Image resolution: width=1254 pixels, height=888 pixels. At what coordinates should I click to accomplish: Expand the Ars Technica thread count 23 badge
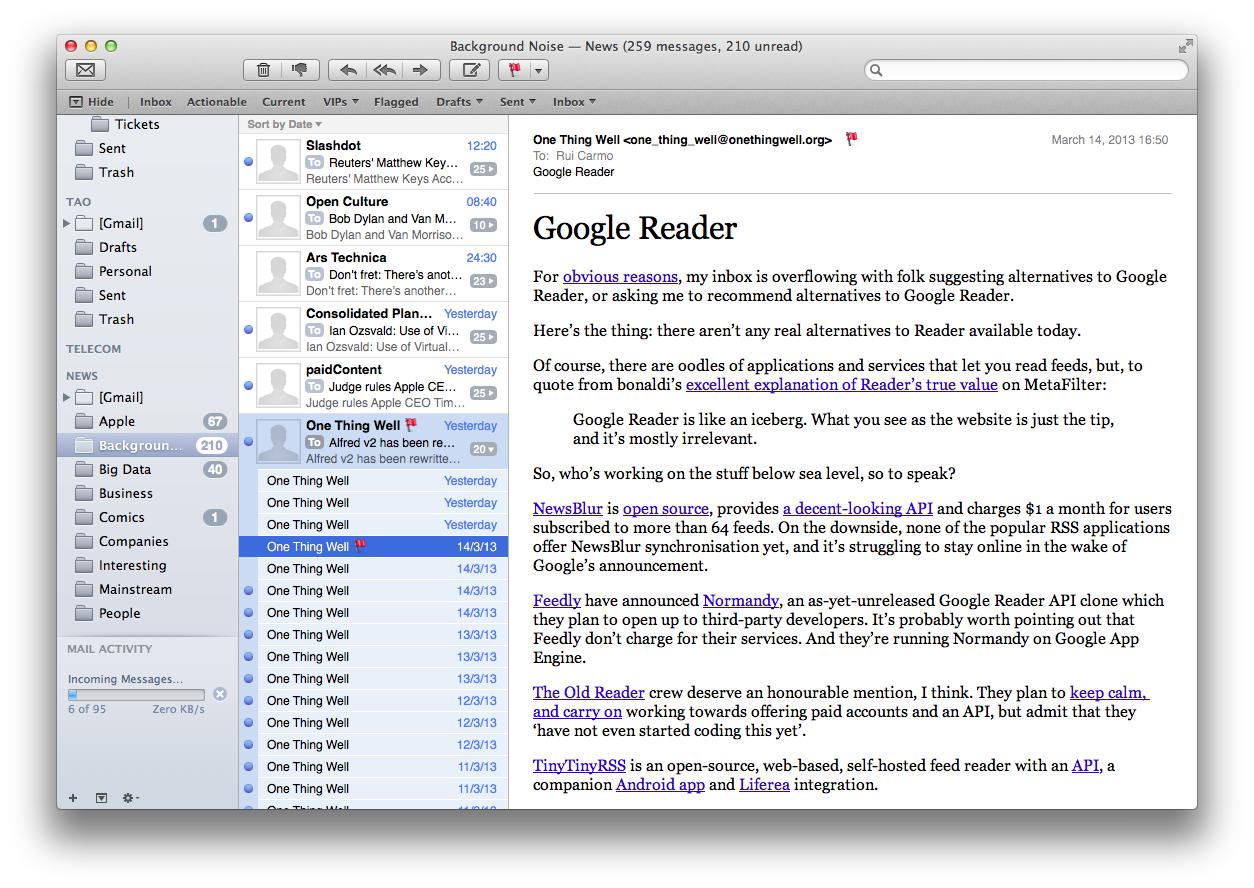click(484, 281)
